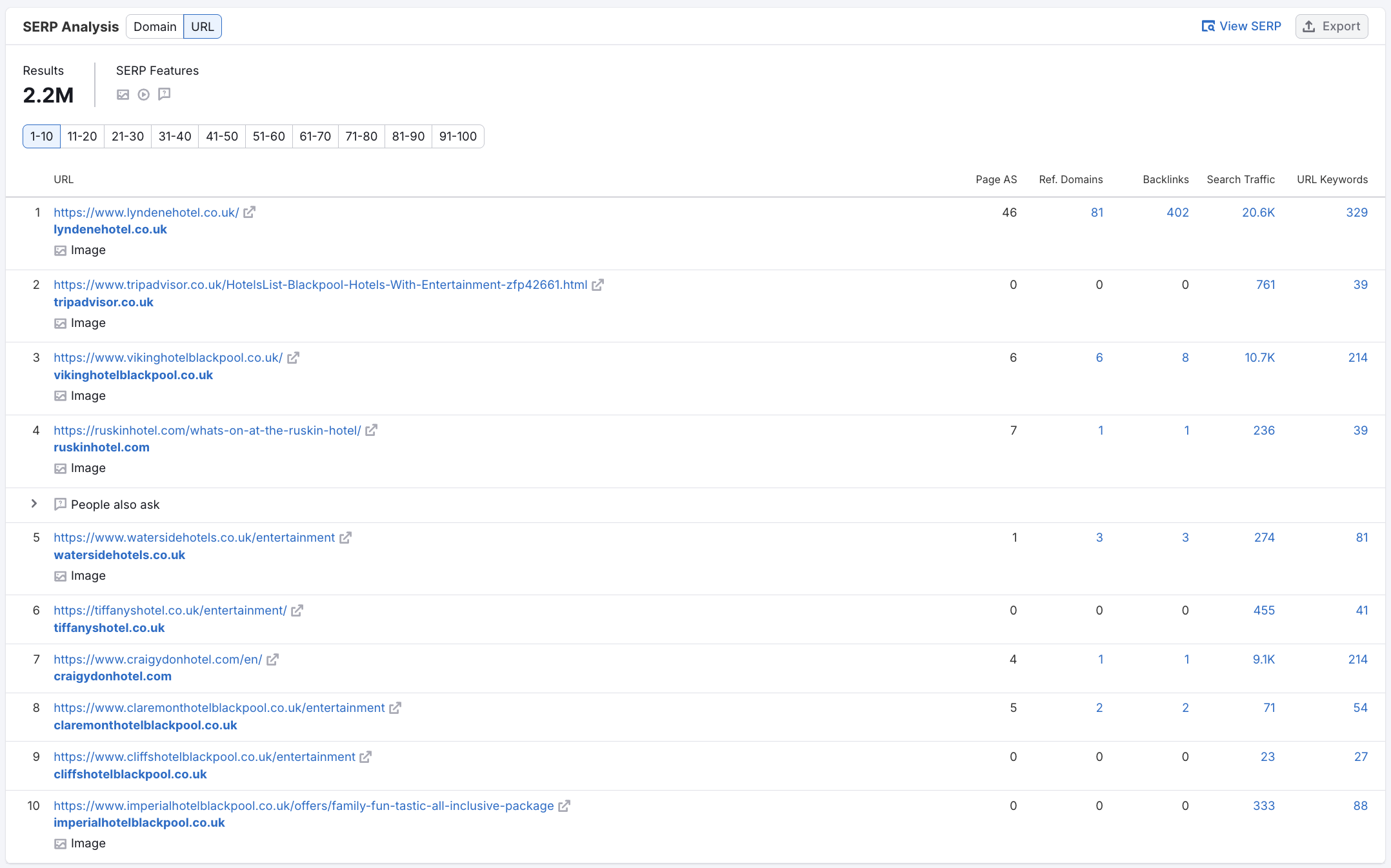
Task: Go to results page 11-20
Action: pos(82,137)
